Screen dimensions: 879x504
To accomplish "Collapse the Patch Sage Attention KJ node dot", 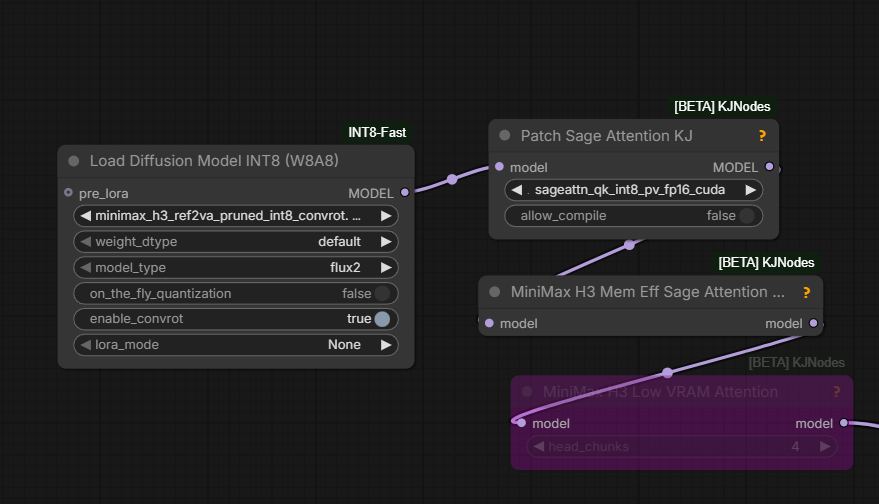I will (x=505, y=136).
